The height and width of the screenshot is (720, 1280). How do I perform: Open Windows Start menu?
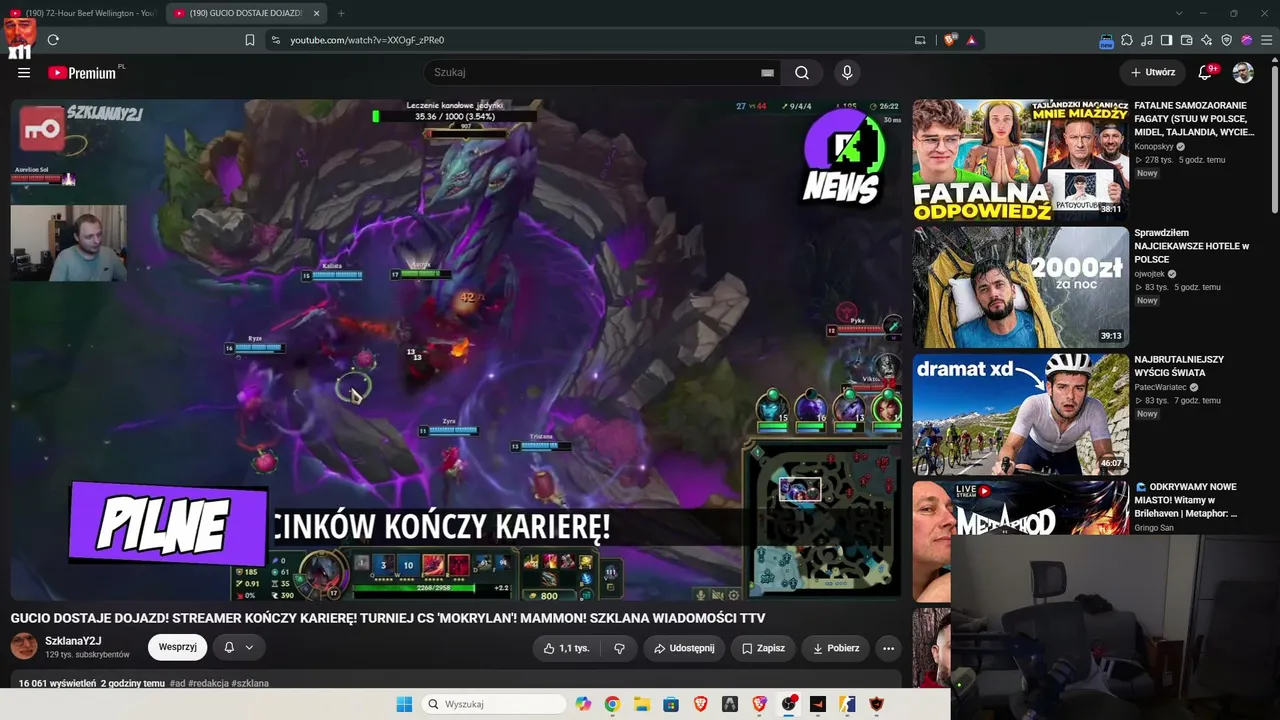point(404,704)
